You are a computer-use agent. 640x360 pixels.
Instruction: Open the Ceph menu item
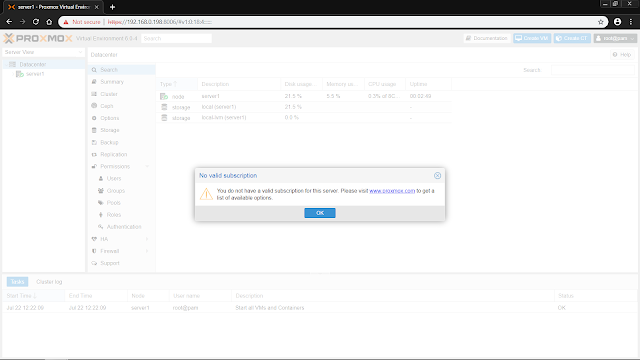(121, 106)
